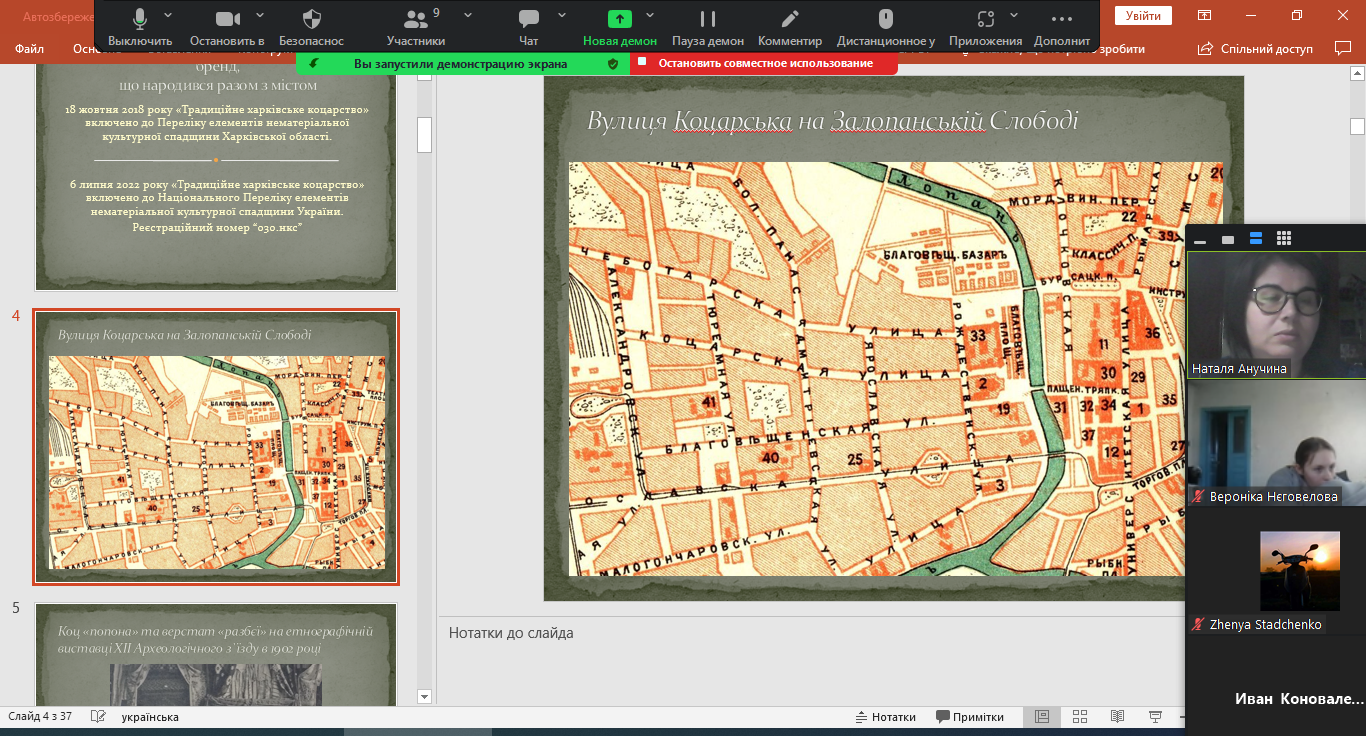Open video options arrow beside camera
The height and width of the screenshot is (736, 1366).
(x=260, y=15)
